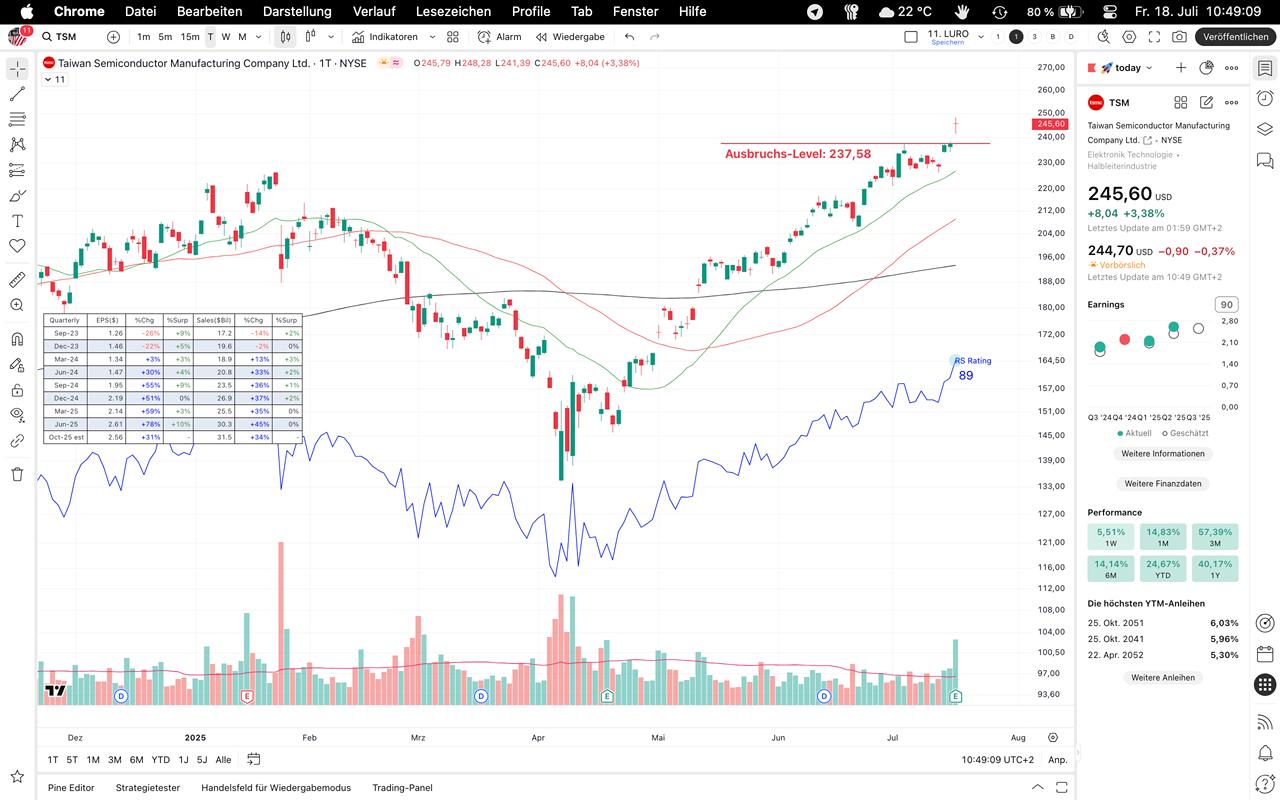Select the trend line drawing tool
1280x800 pixels.
[17, 94]
